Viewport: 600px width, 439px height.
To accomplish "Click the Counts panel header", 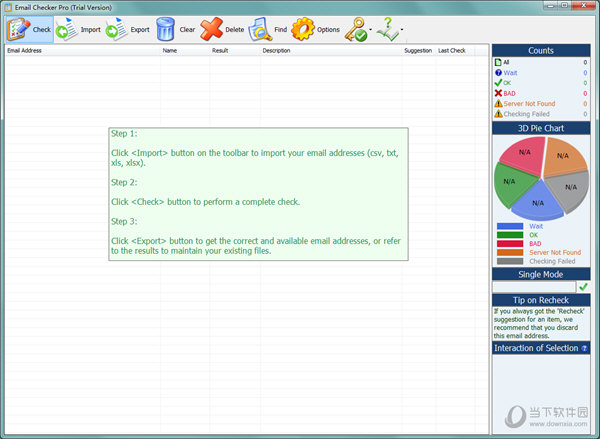I will click(541, 51).
